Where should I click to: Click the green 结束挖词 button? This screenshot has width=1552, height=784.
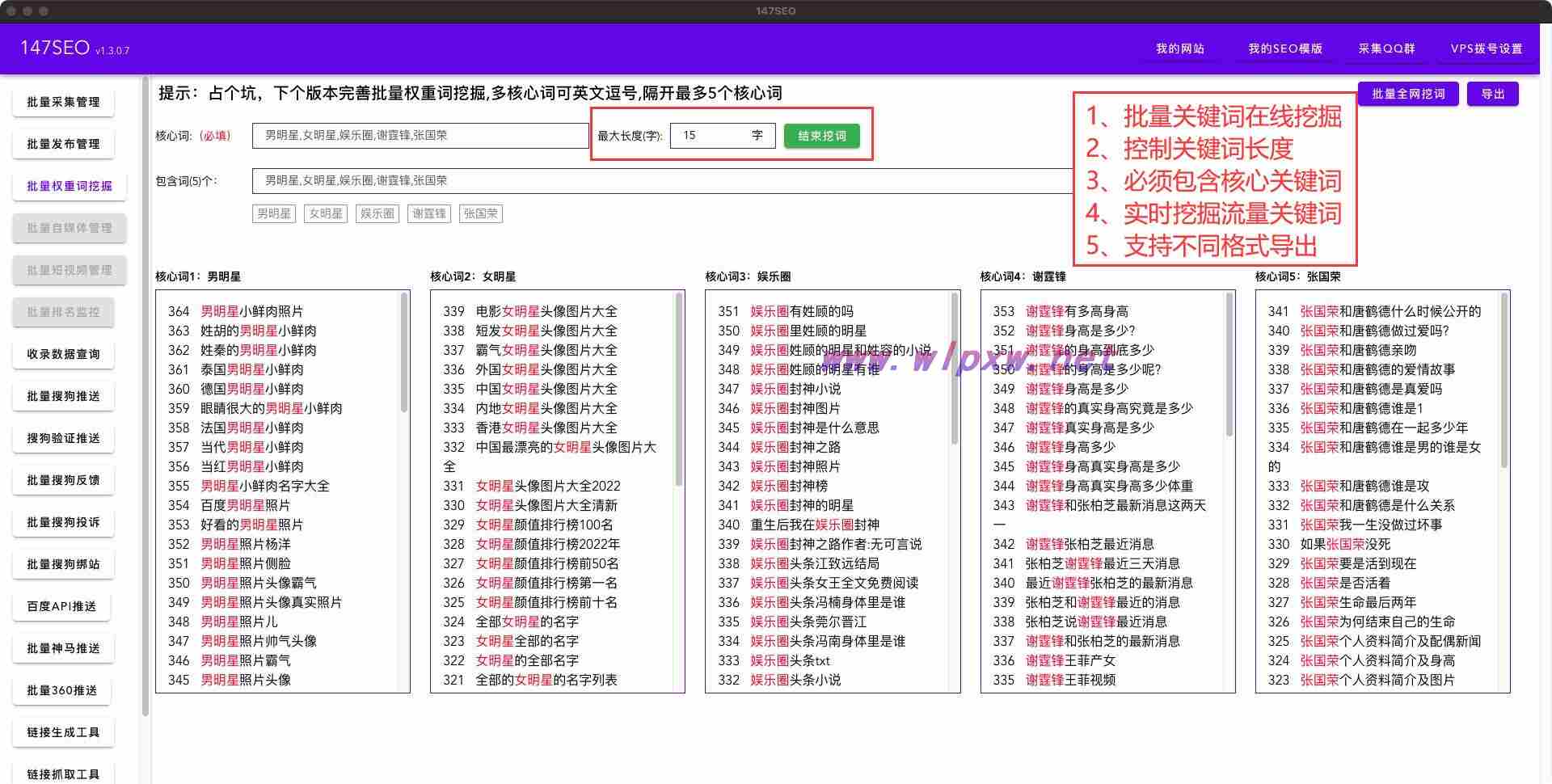822,136
